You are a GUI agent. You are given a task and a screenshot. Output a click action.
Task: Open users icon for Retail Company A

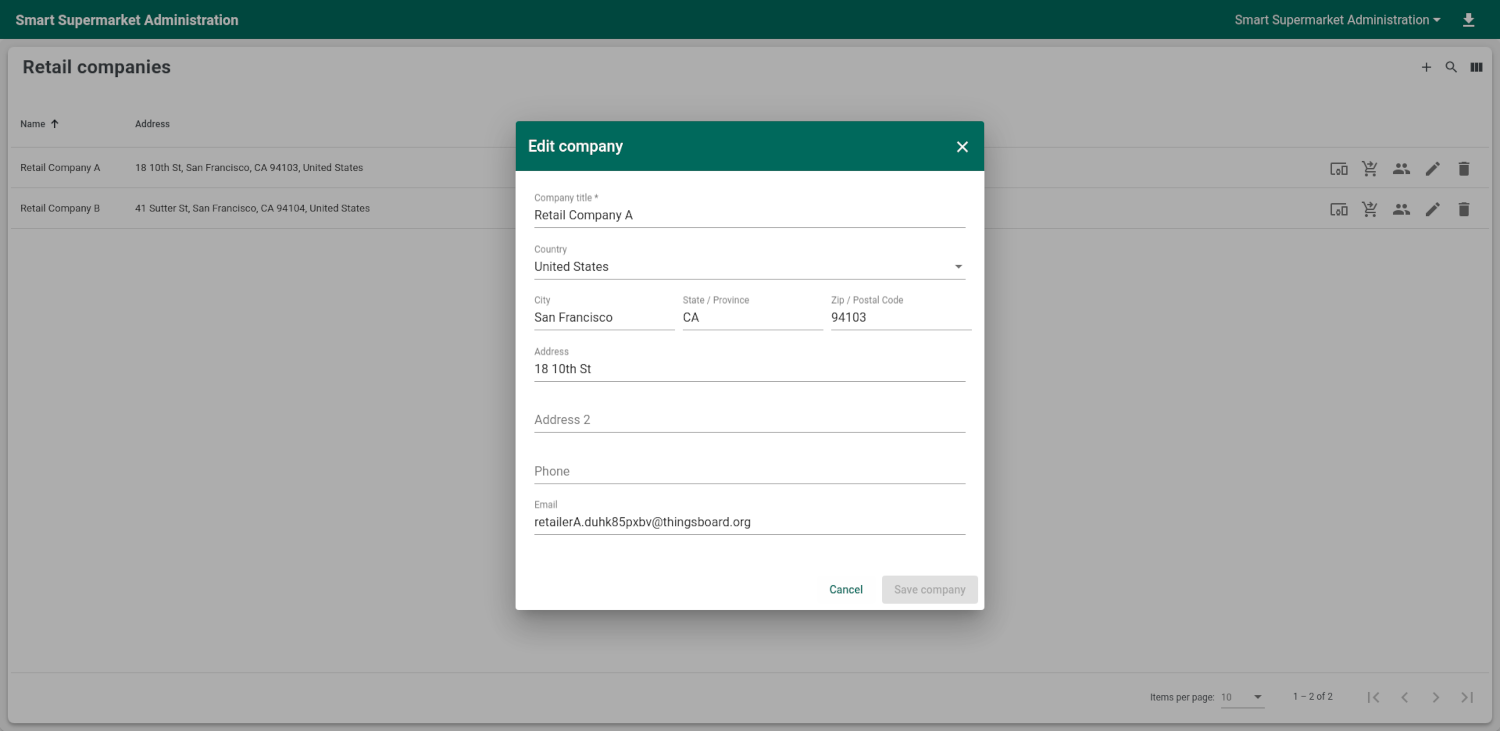pos(1401,169)
